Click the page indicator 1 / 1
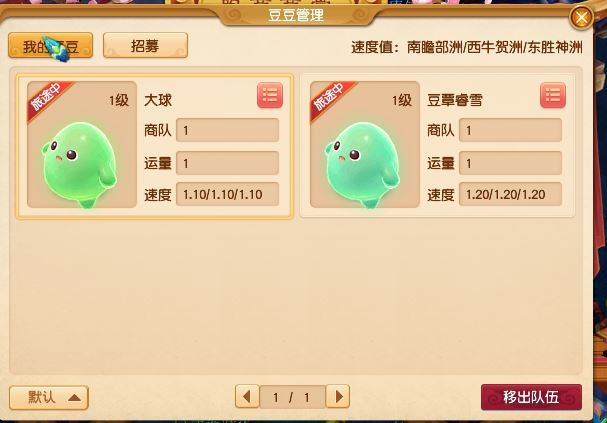The width and height of the screenshot is (607, 423). [x=292, y=397]
